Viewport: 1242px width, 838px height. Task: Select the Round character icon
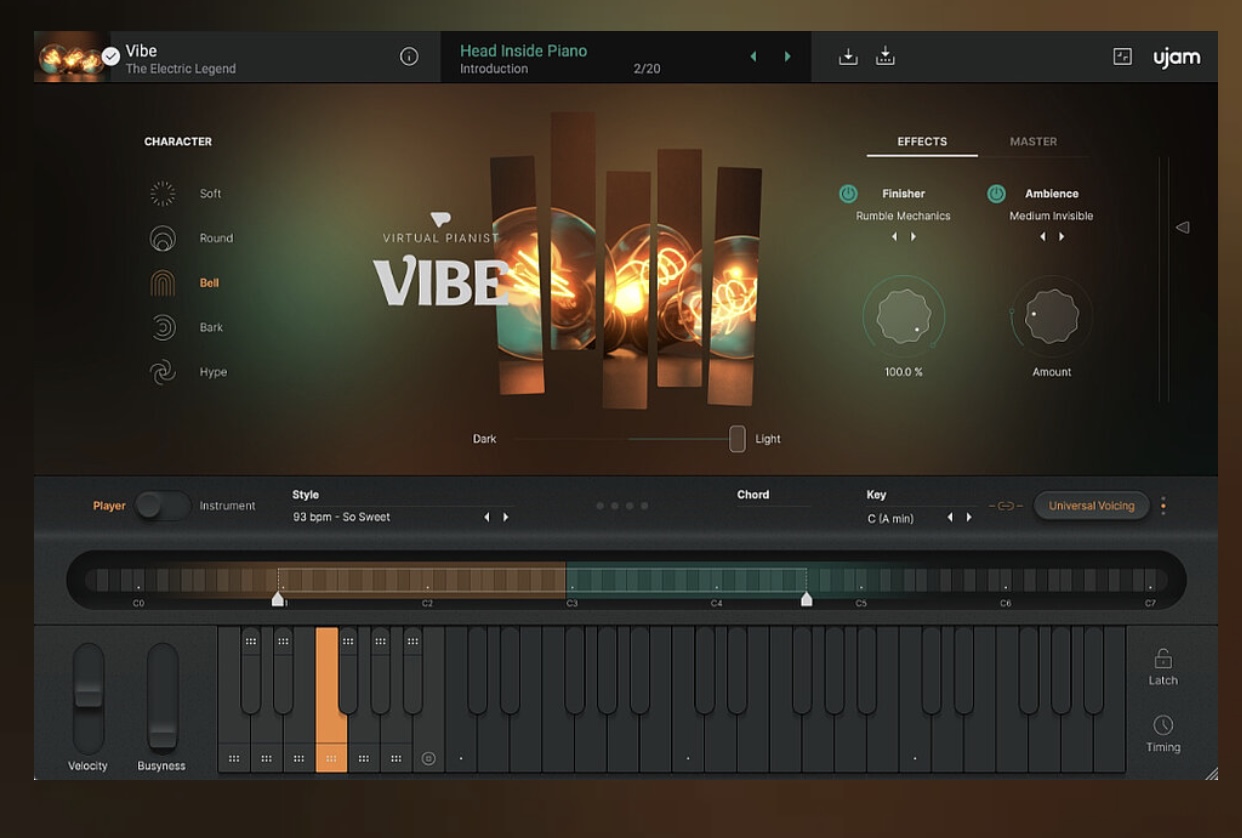[162, 238]
